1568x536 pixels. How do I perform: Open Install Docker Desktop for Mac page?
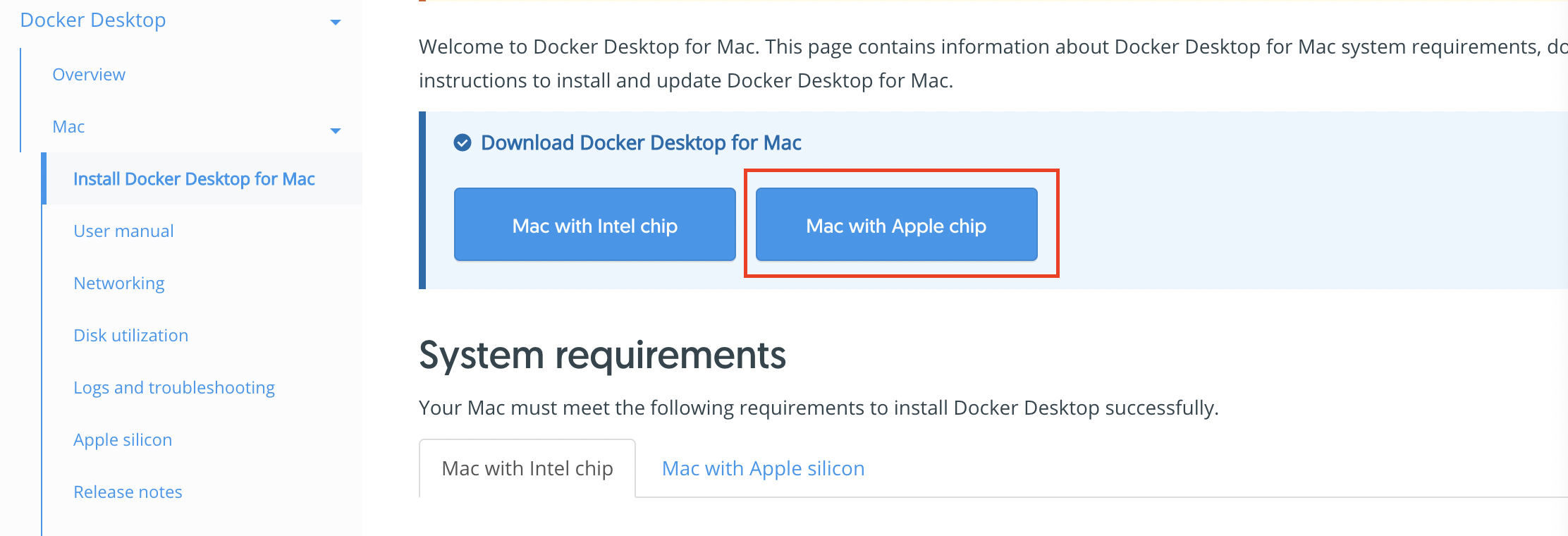pos(194,179)
